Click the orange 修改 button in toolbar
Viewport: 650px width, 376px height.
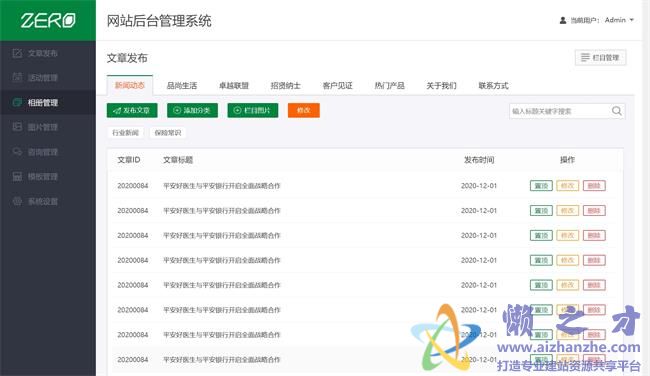(304, 110)
